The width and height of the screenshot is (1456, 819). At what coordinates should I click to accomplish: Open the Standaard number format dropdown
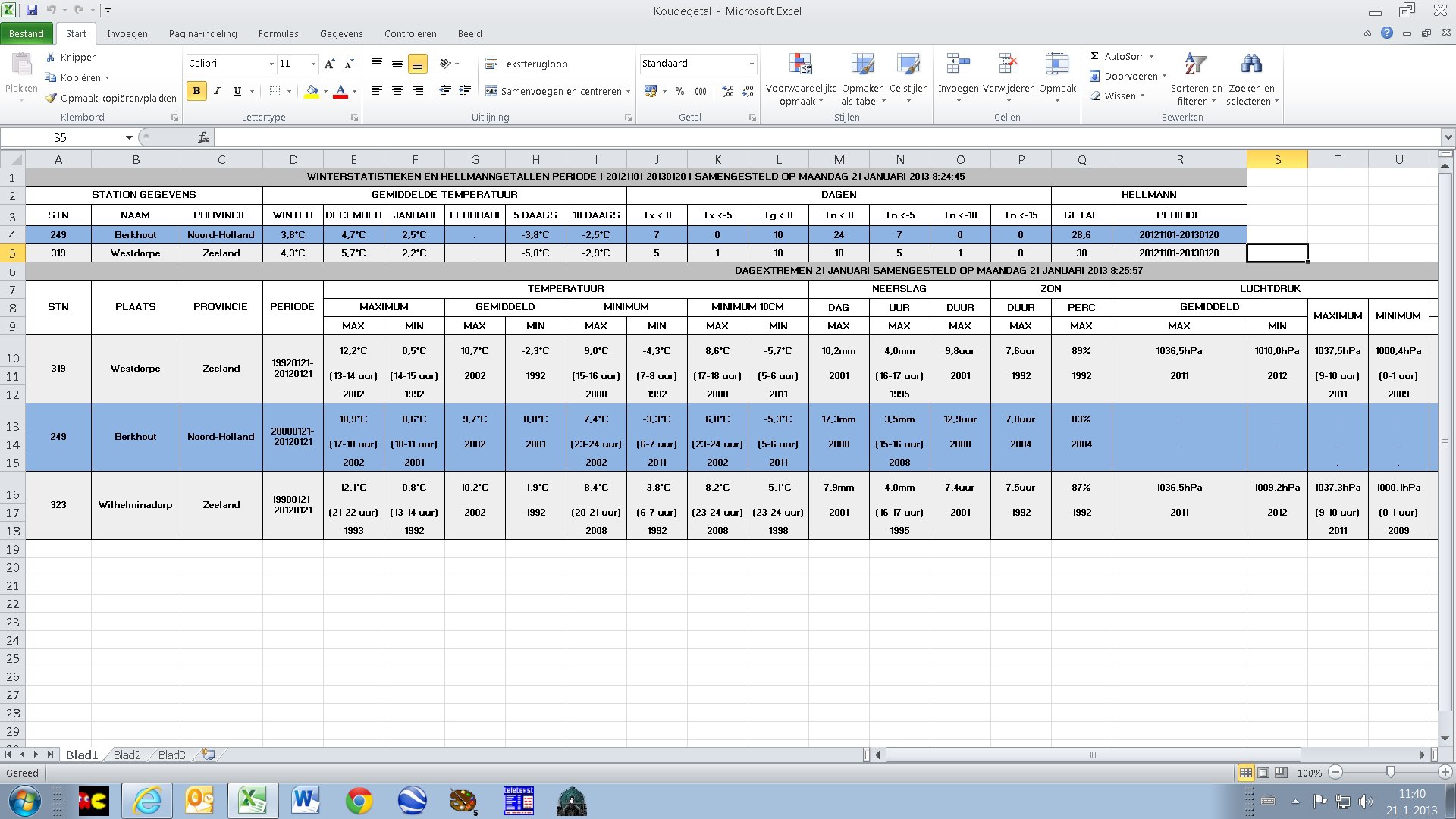tap(752, 64)
